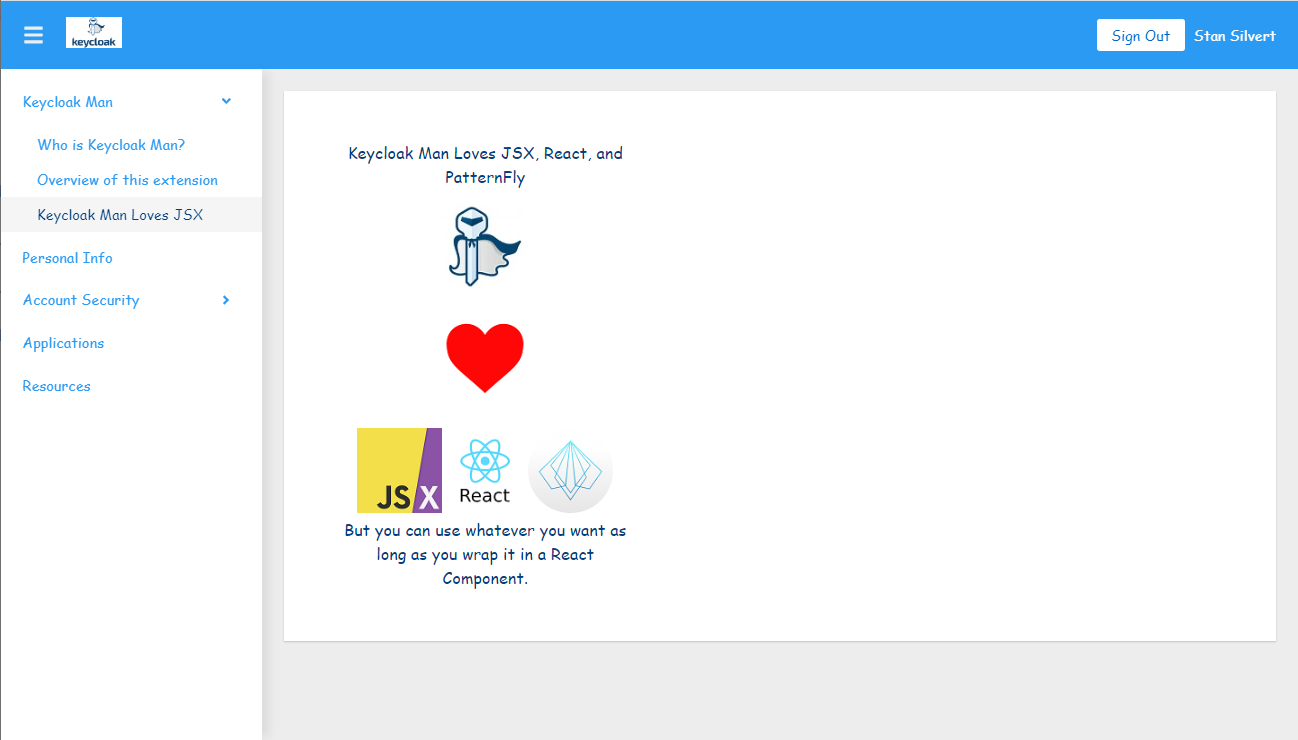Viewport: 1298px width, 740px height.
Task: Expand the Account Security chevron
Action: click(x=226, y=300)
